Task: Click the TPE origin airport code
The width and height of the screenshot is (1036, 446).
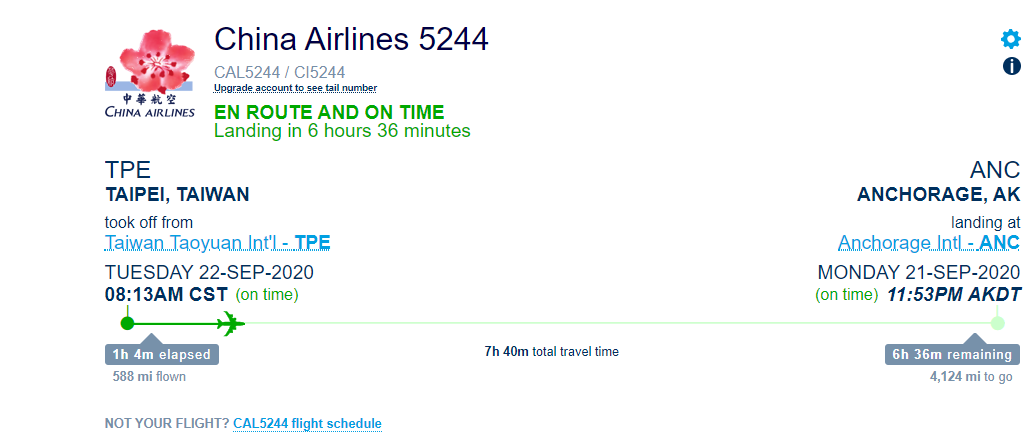Action: tap(127, 170)
